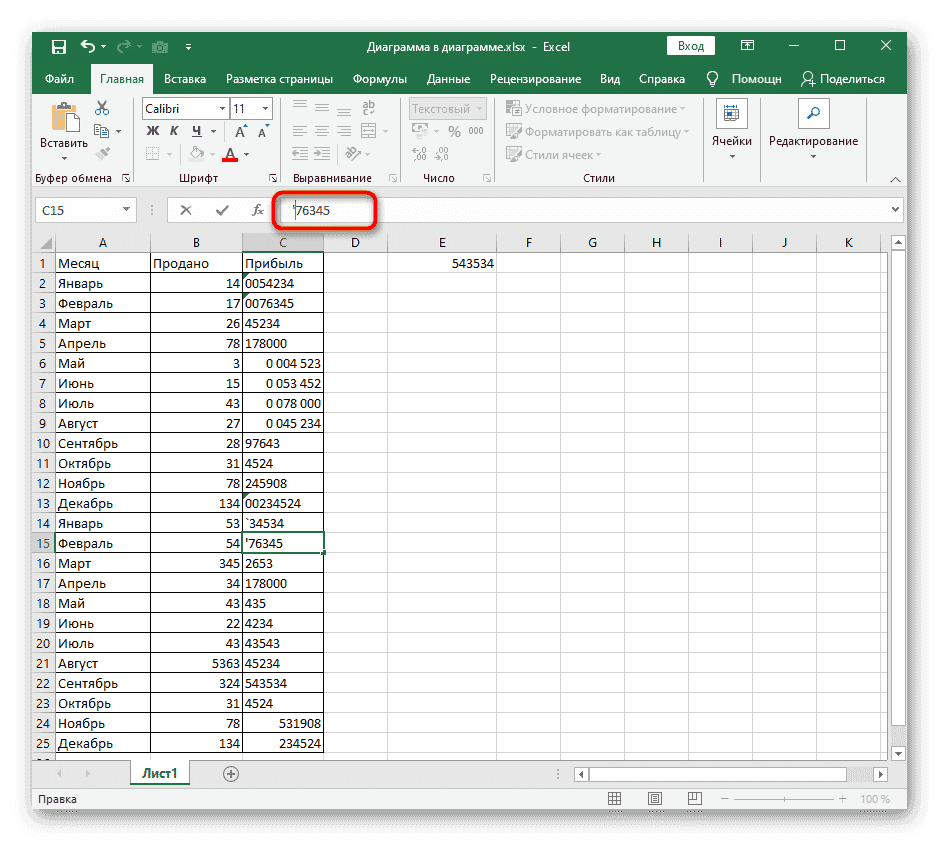Add a new sheet with the plus icon
939x841 pixels.
point(231,773)
